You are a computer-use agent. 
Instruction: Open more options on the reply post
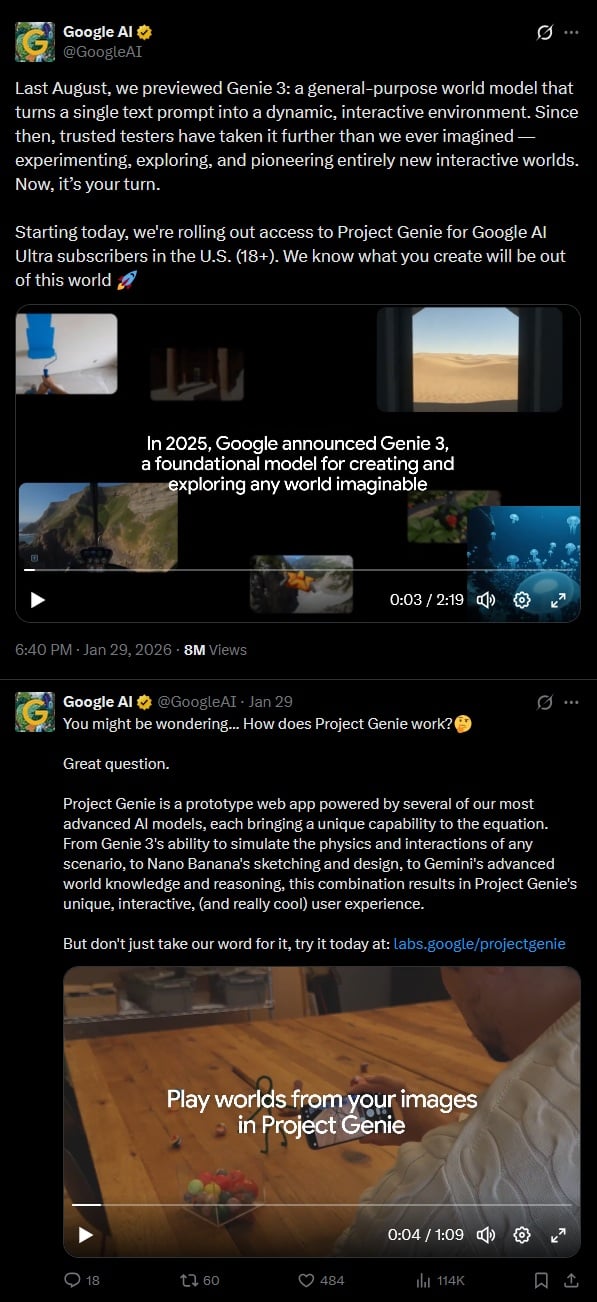click(572, 702)
